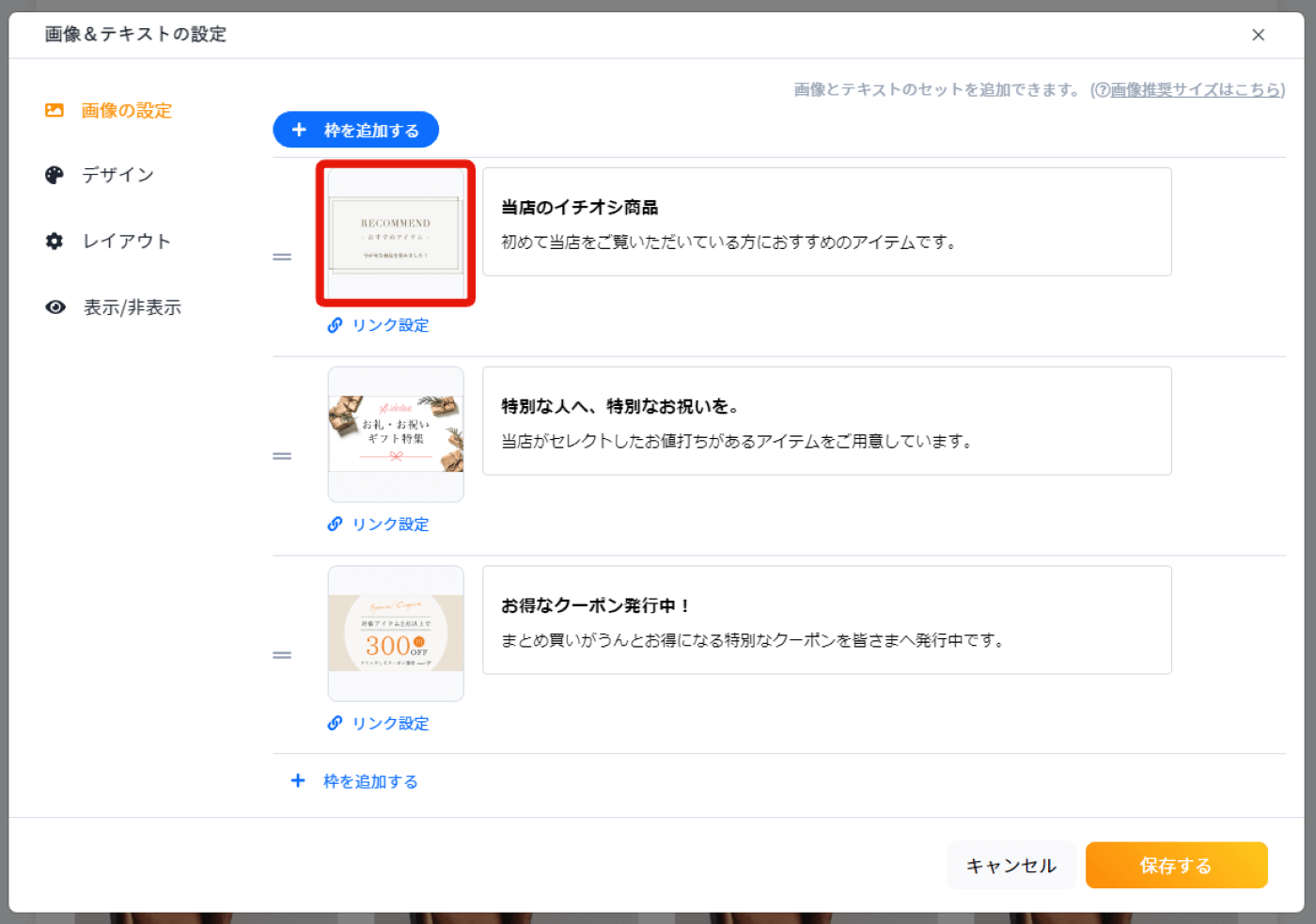The image size is (1316, 924).
Task: Click the 初めて当店をご覧いただいている description text
Action: point(729,243)
